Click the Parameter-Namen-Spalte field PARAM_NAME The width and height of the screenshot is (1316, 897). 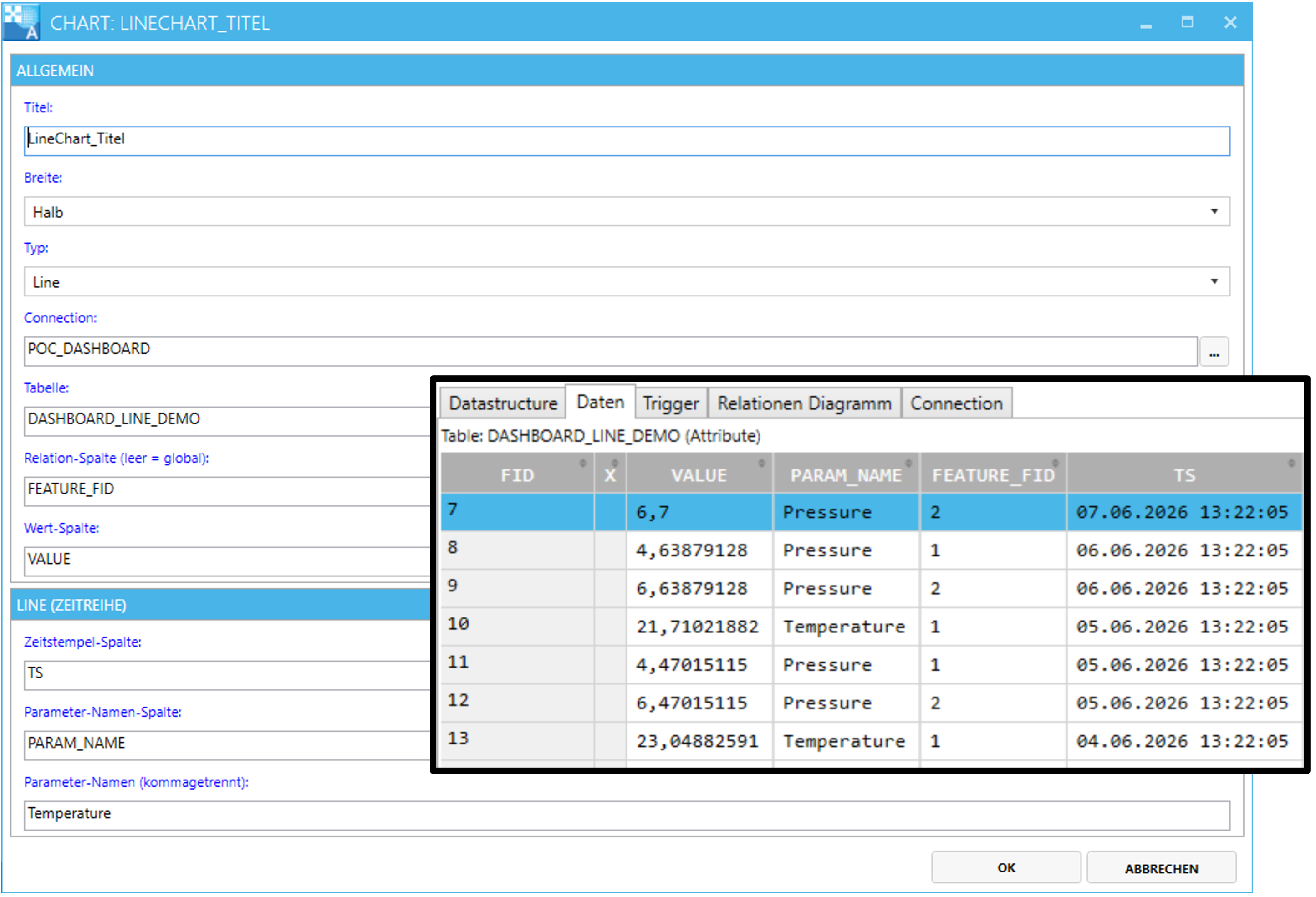pyautogui.click(x=228, y=745)
